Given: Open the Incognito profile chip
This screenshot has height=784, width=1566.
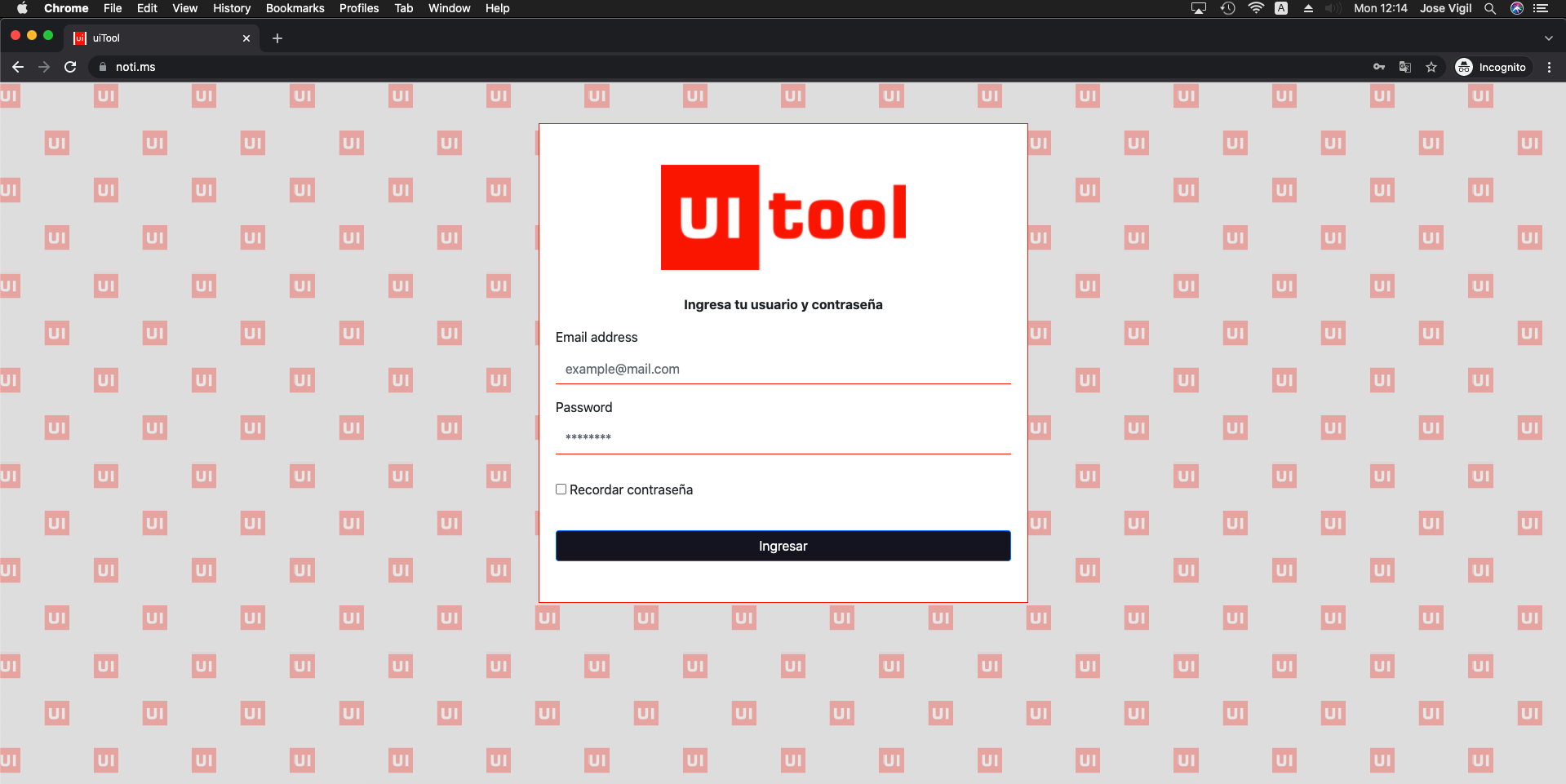Looking at the screenshot, I should click(x=1491, y=67).
